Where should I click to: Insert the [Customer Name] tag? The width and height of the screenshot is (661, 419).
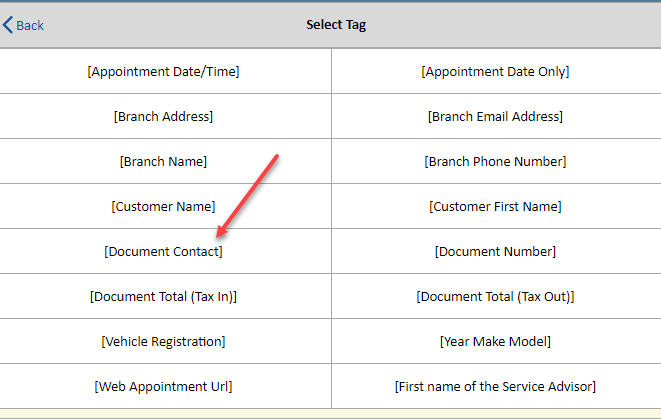[x=164, y=207]
